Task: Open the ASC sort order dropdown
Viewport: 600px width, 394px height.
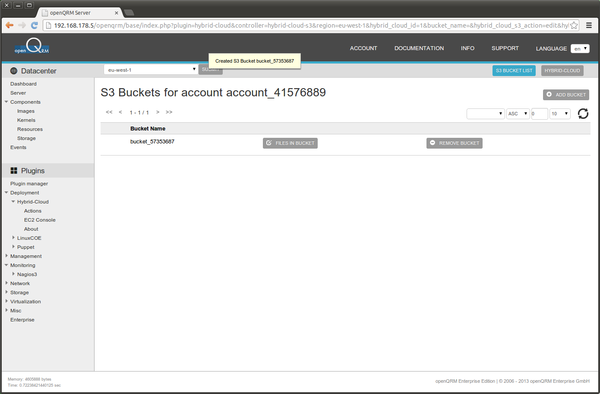Action: point(518,114)
